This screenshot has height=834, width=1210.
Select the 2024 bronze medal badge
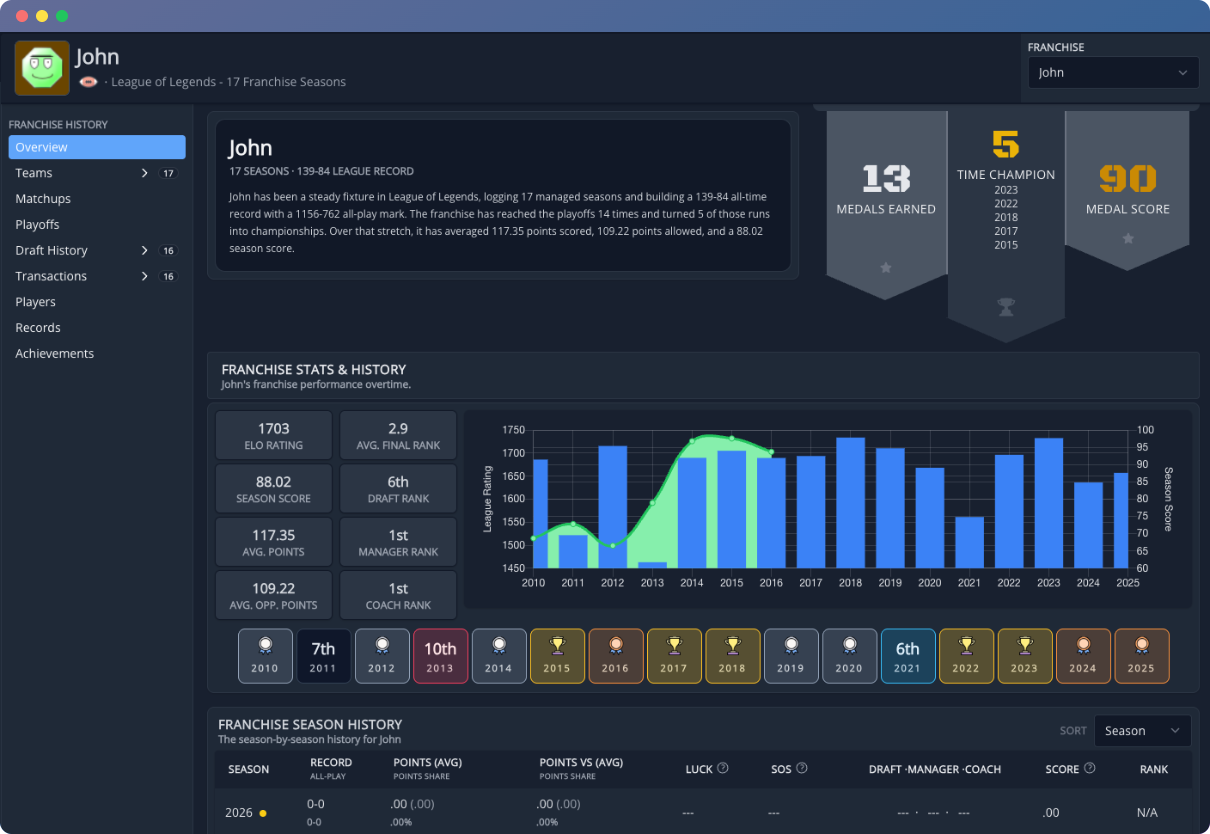[1083, 656]
